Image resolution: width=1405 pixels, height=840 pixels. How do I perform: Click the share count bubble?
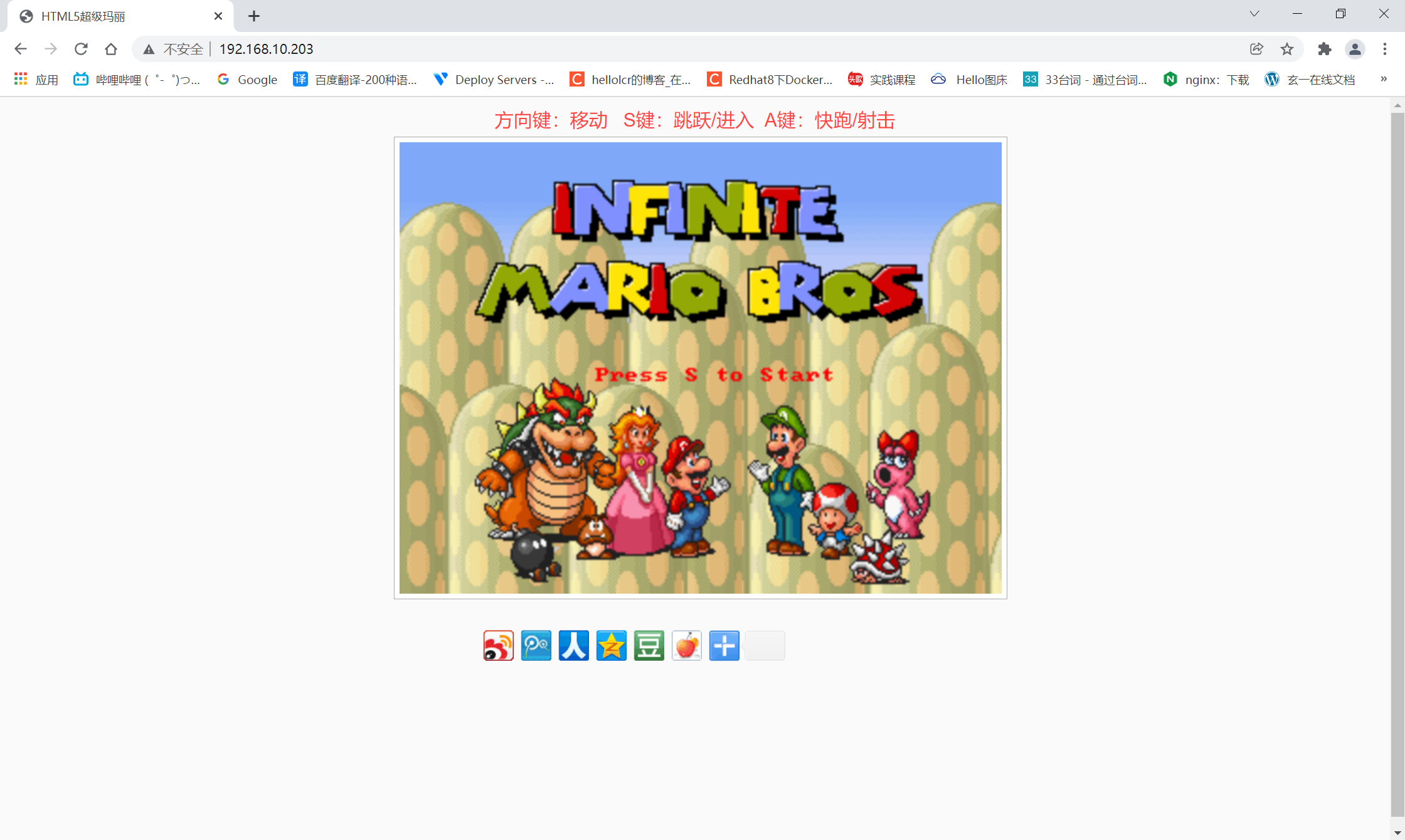pyautogui.click(x=765, y=645)
